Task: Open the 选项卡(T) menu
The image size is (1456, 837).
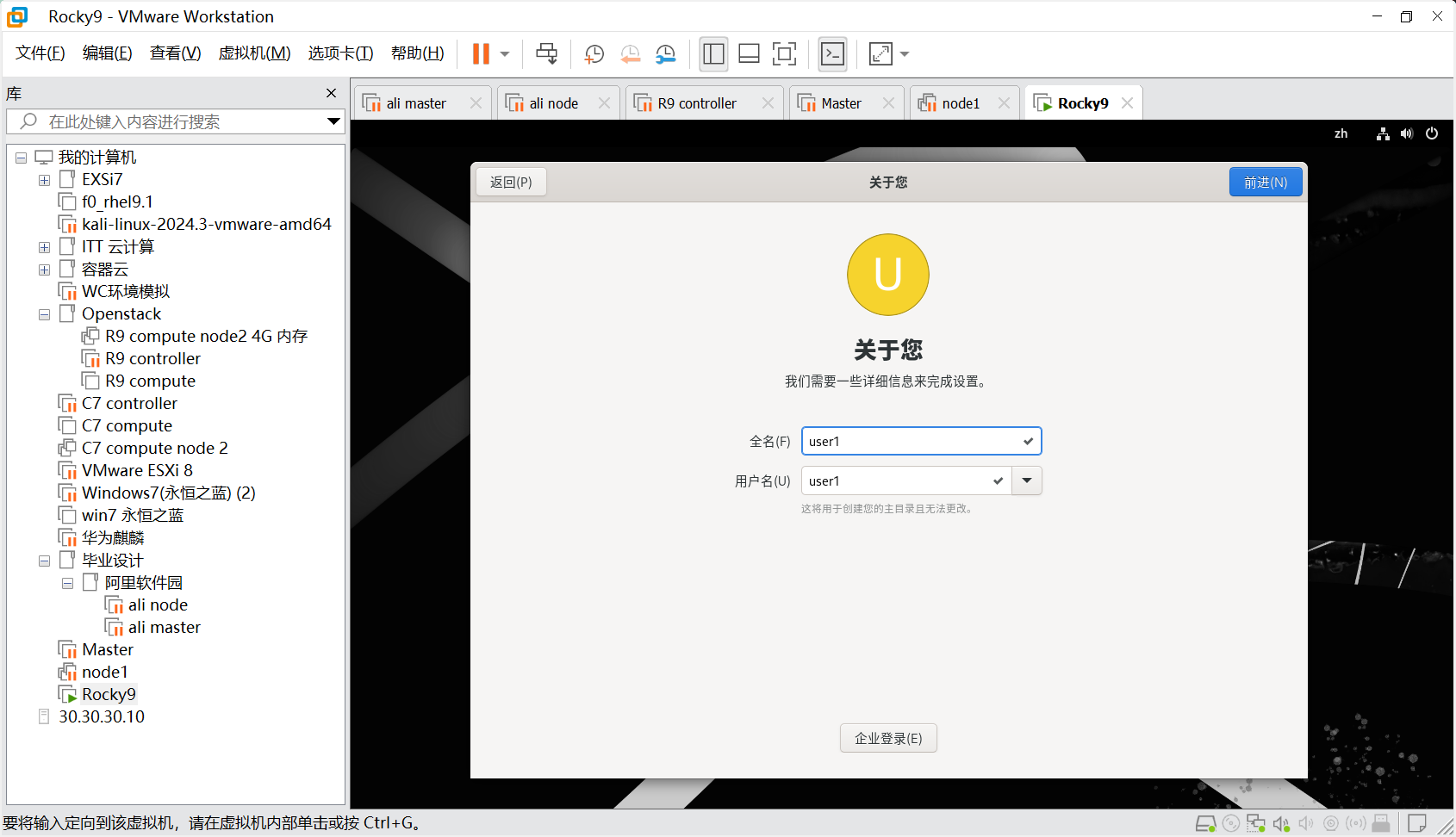Action: 340,53
